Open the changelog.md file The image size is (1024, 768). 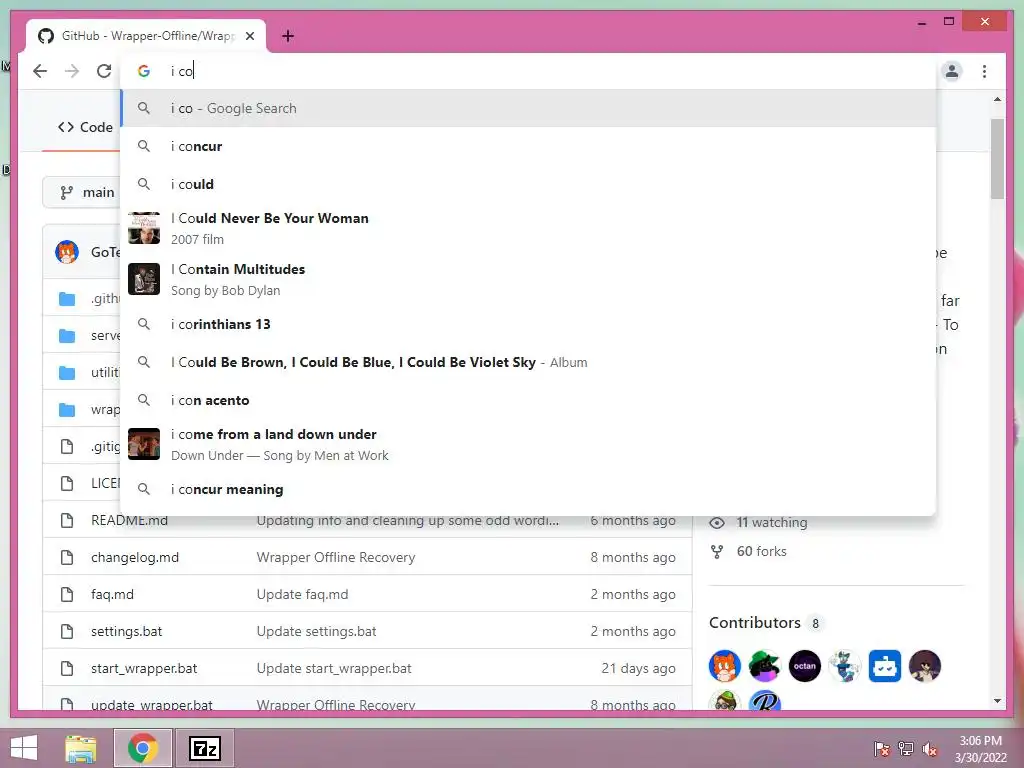click(135, 557)
